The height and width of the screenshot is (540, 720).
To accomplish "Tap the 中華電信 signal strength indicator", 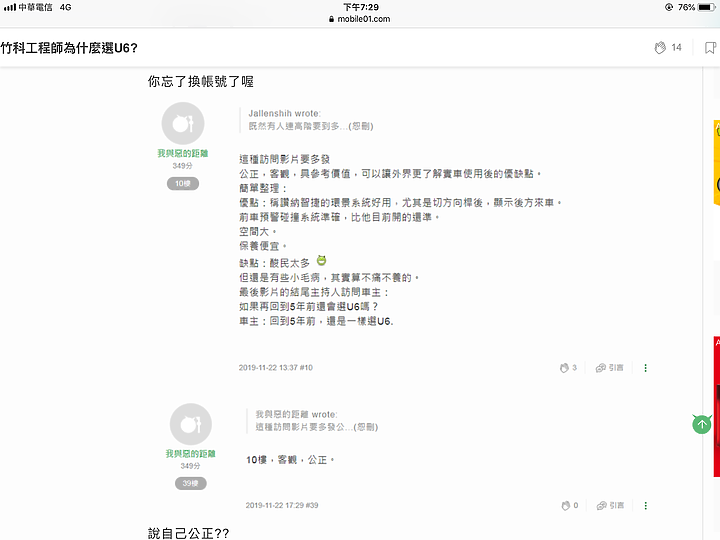I will (x=28, y=7).
